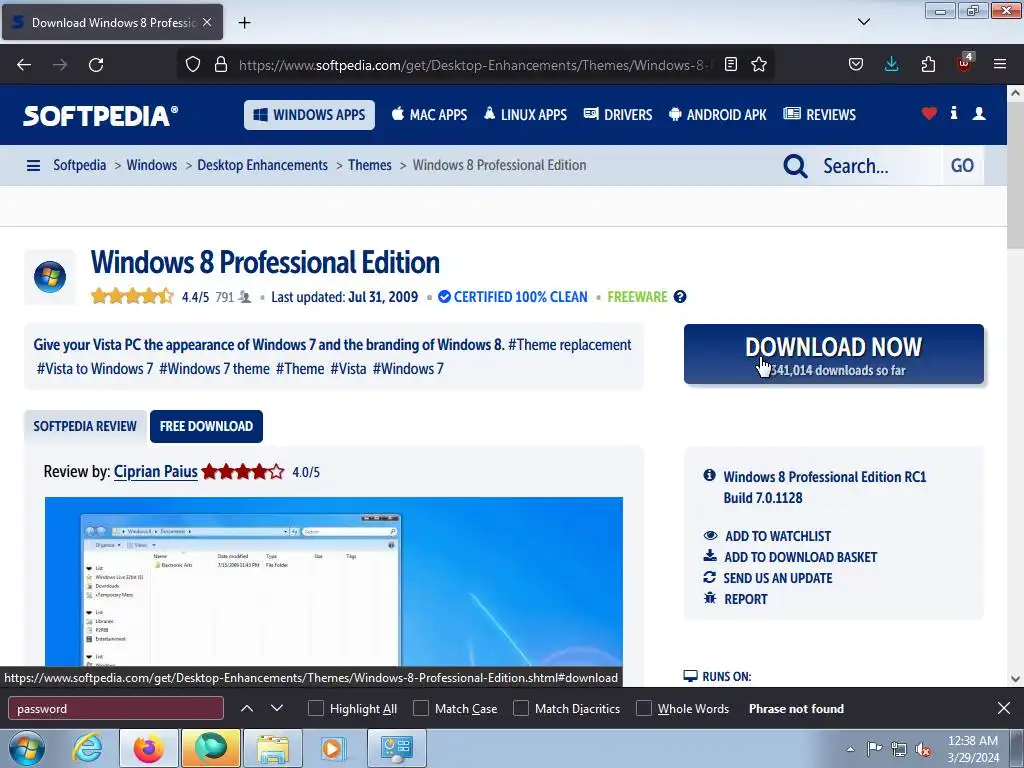Screen dimensions: 1024x768
Task: Expand the list all tabs chevron
Action: (864, 22)
